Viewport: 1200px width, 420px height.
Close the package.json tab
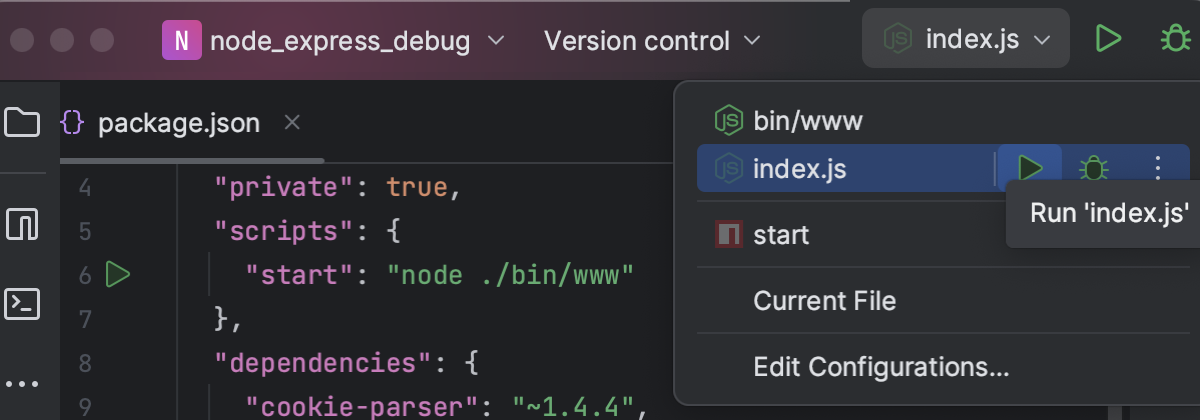coord(292,122)
